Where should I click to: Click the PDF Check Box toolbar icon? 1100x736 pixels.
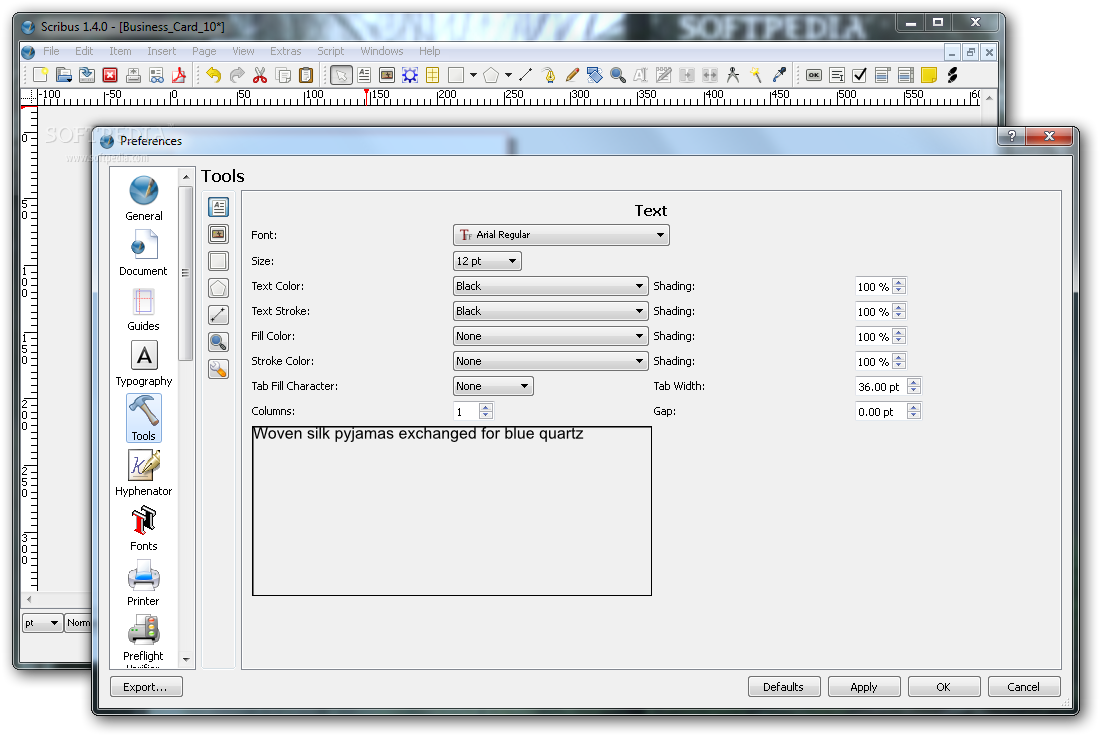coord(859,75)
